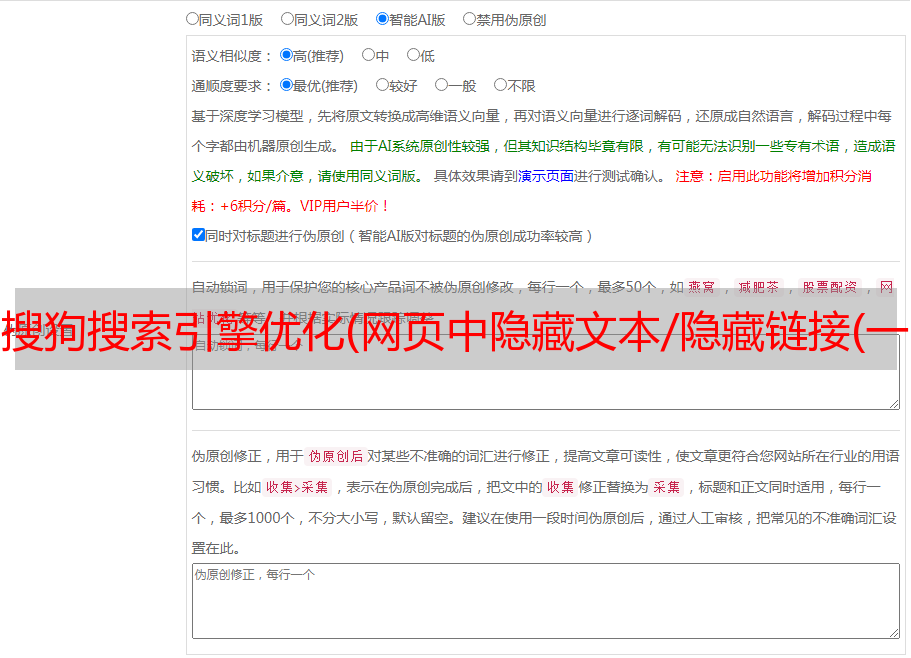Set 通顺度要求 to 较好
The image size is (911, 658).
(382, 85)
